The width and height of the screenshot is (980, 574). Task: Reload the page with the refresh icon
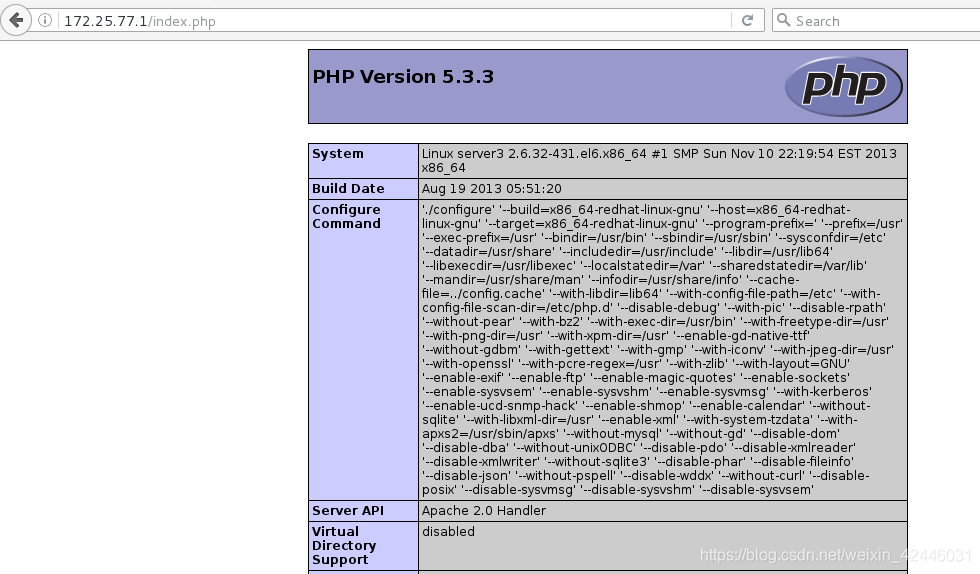[747, 21]
